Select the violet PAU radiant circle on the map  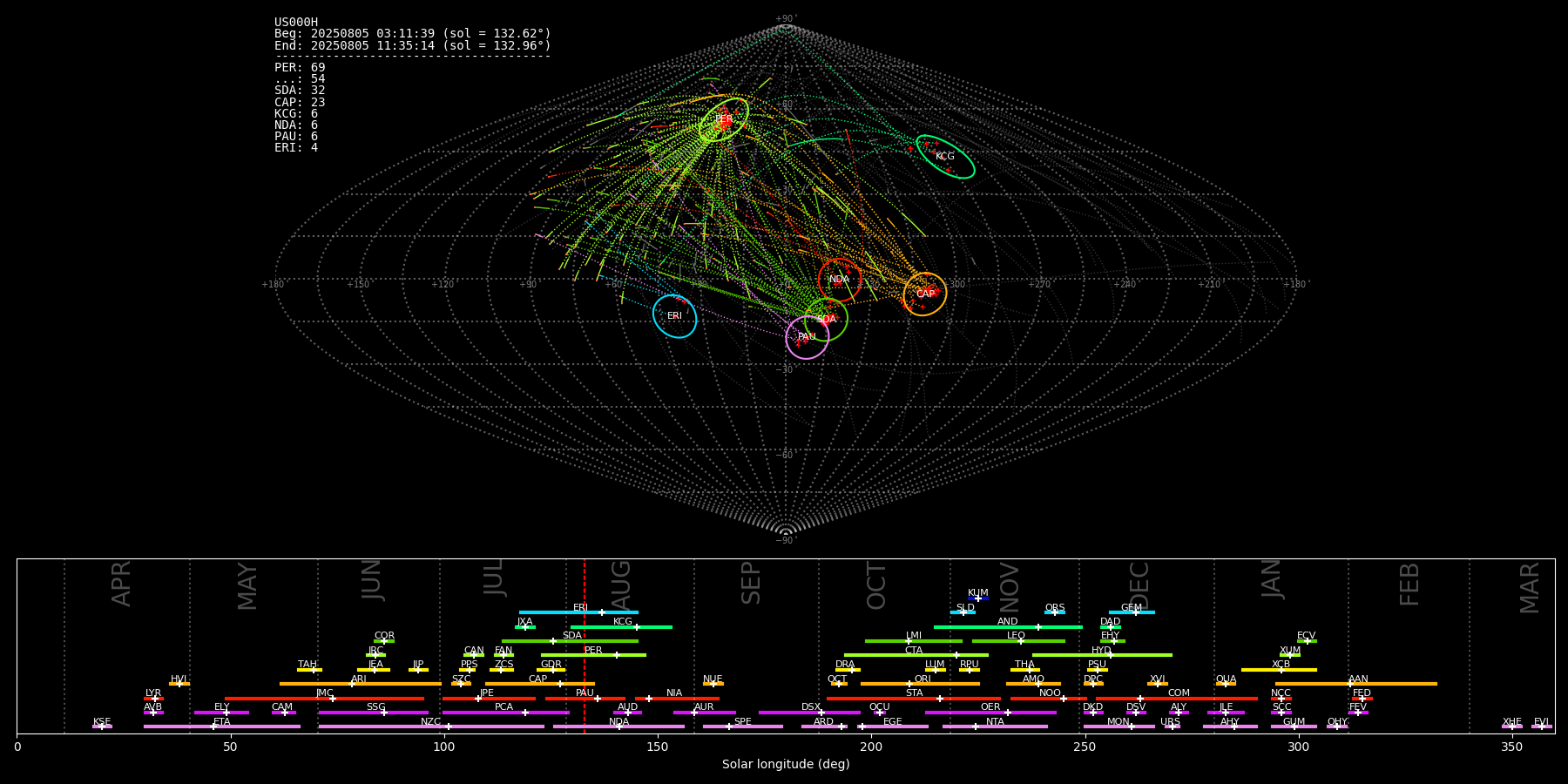point(808,337)
